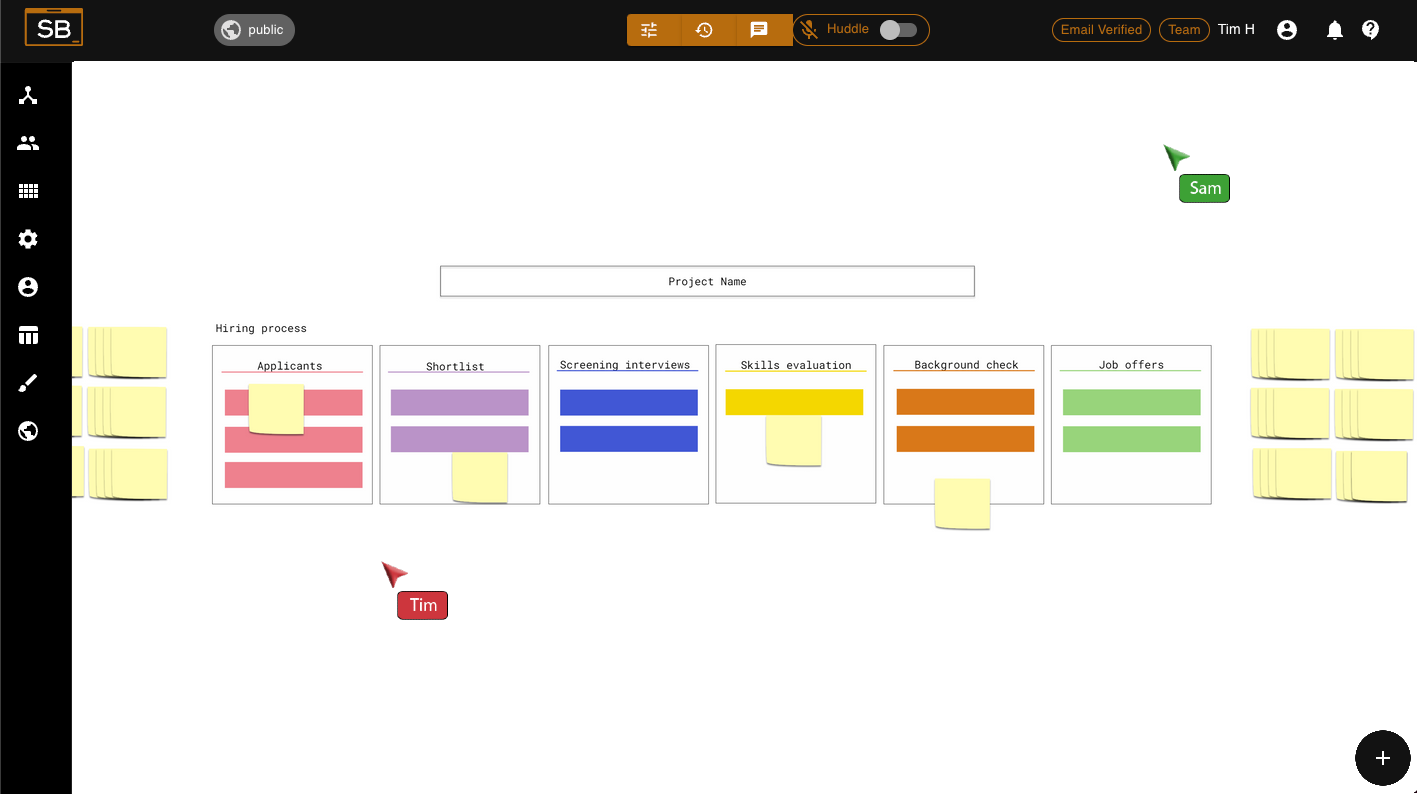
Task: Click the public visibility badge
Action: (x=254, y=30)
